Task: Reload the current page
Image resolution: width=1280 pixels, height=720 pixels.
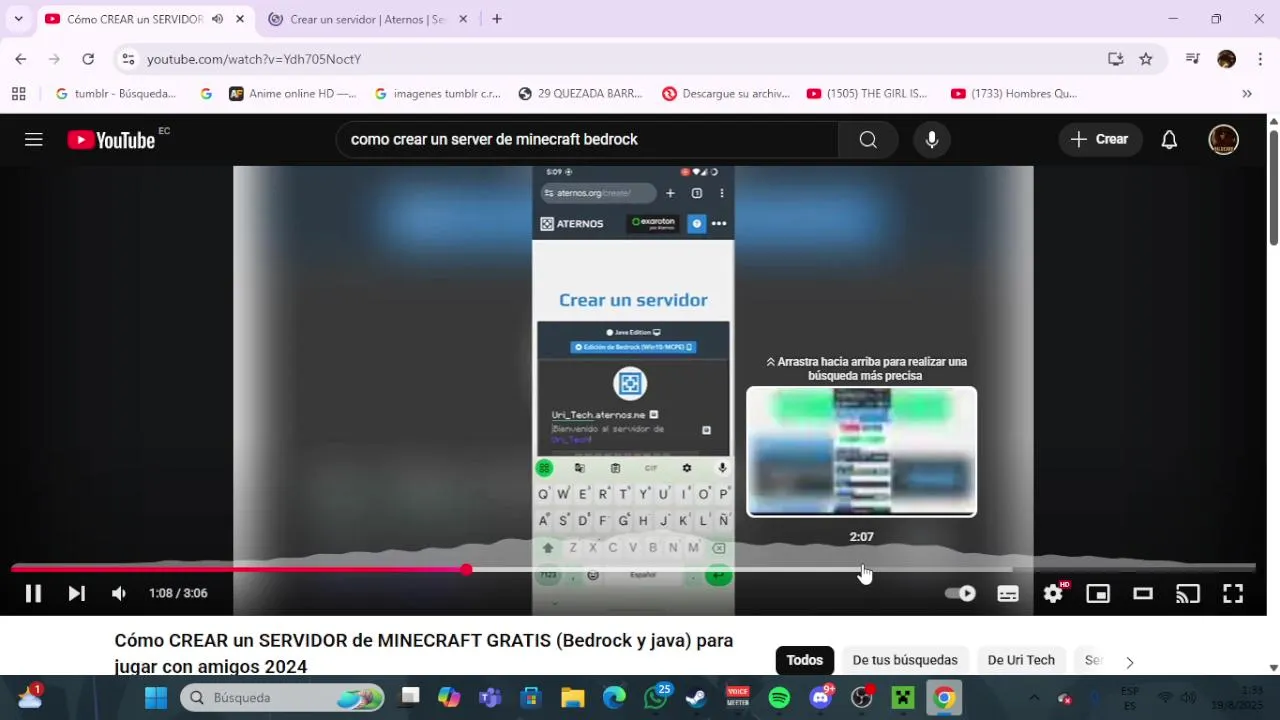Action: [x=88, y=59]
